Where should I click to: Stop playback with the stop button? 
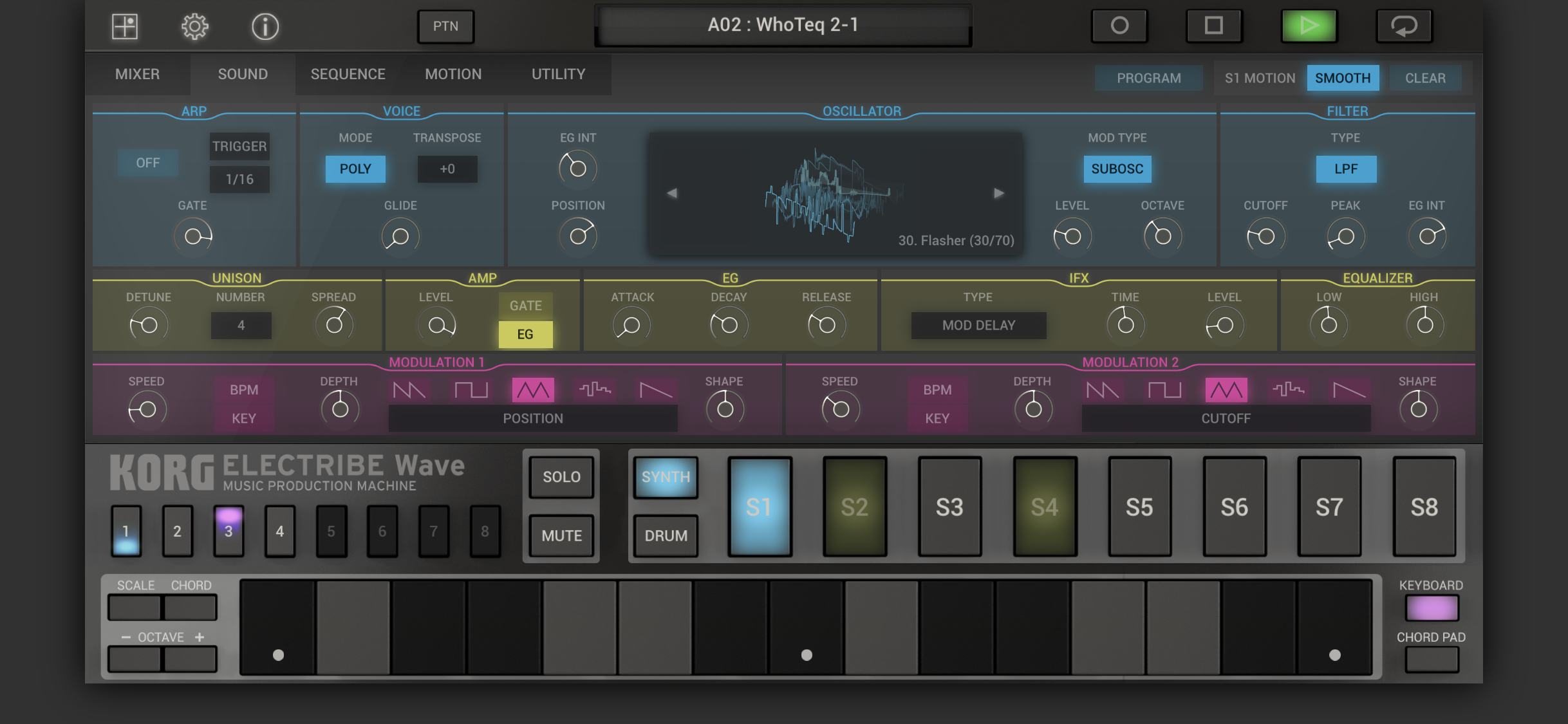point(1213,26)
